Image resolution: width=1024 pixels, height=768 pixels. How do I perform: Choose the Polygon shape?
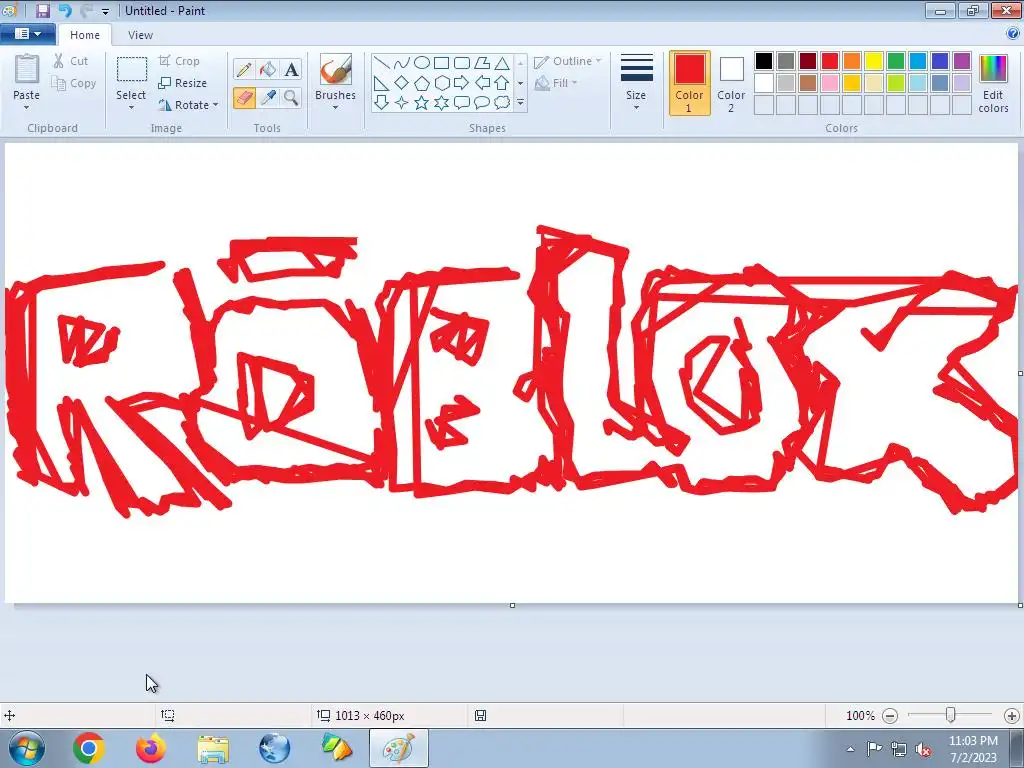(x=482, y=63)
